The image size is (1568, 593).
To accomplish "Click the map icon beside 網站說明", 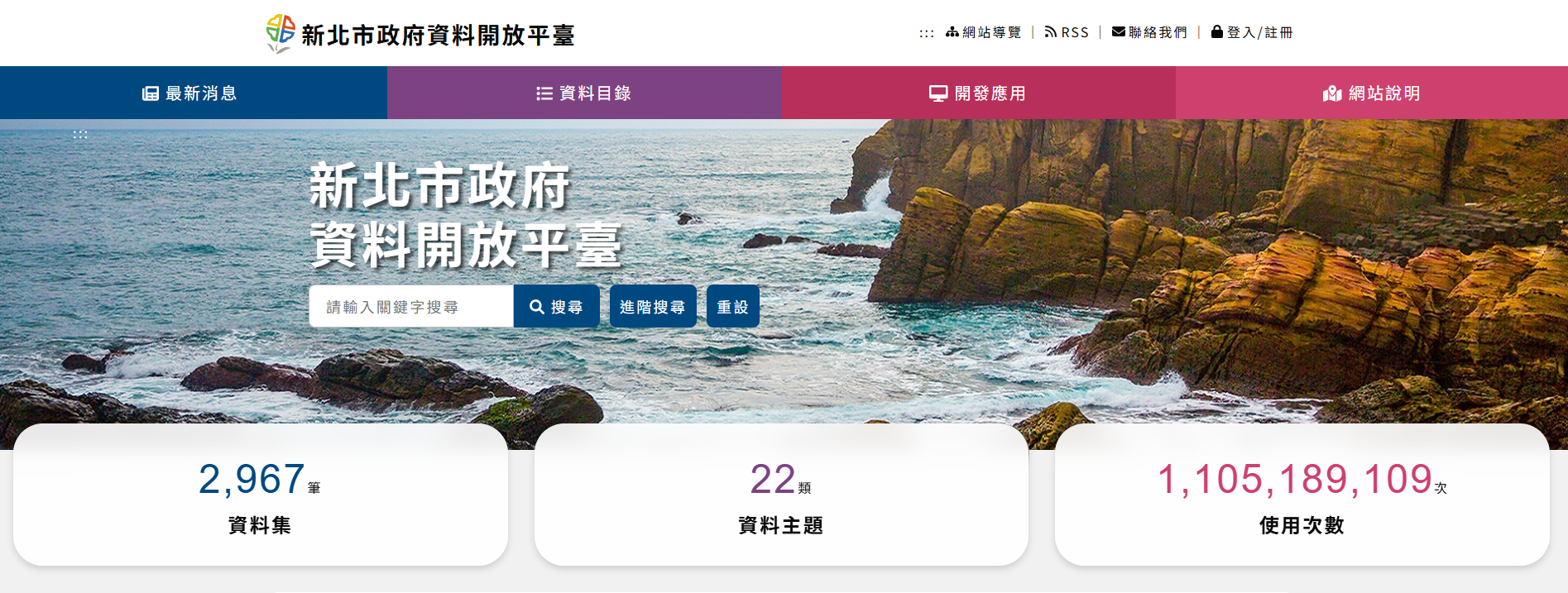I will (1332, 93).
